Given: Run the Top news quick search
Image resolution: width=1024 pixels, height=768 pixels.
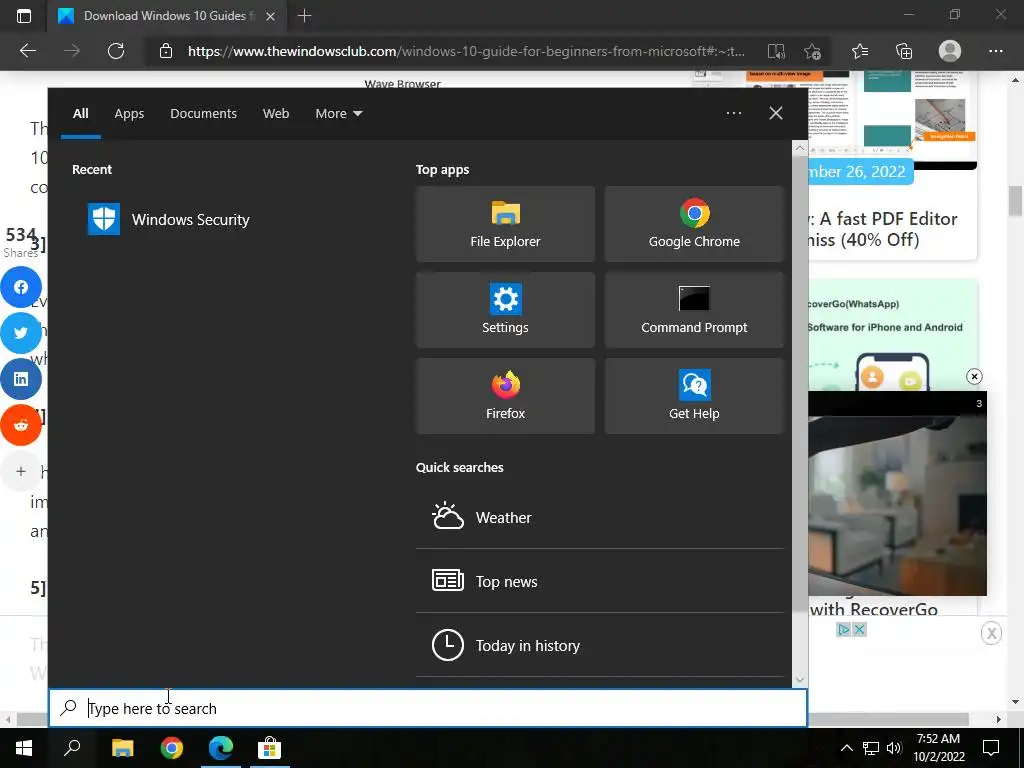Looking at the screenshot, I should click(x=600, y=581).
